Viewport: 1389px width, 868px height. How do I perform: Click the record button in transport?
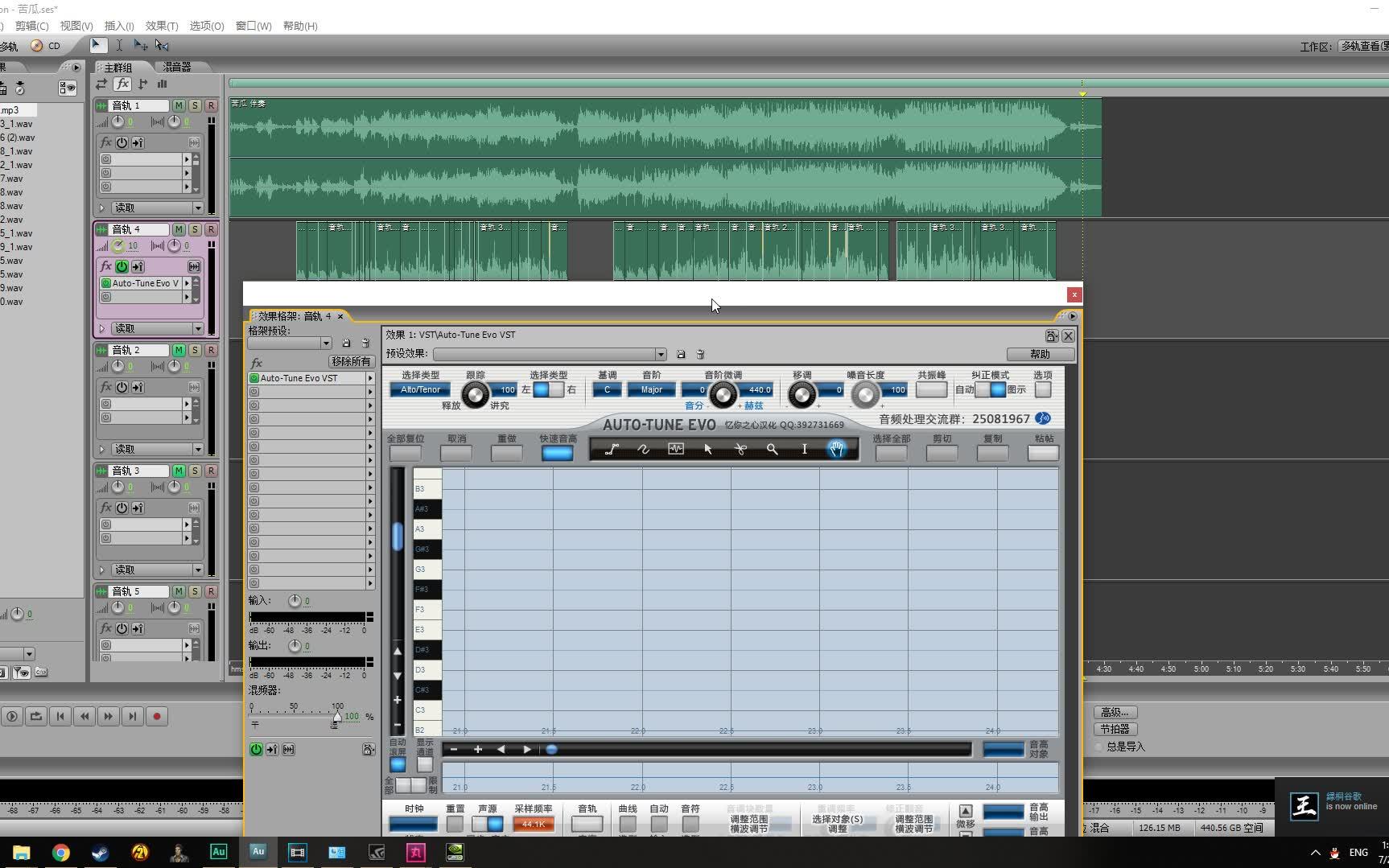pos(157,716)
